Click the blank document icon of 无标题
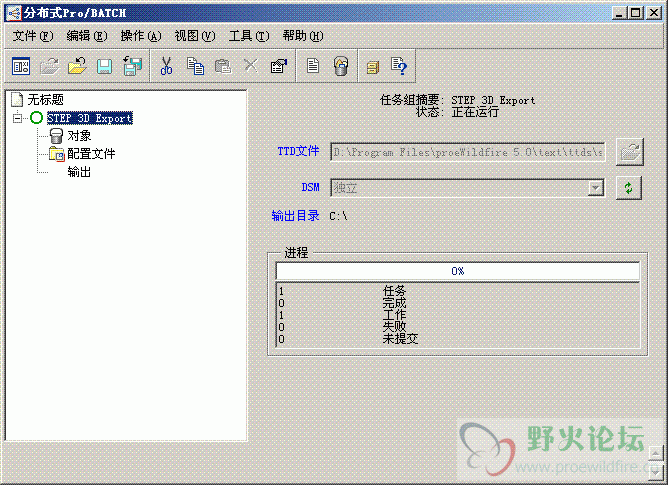The width and height of the screenshot is (668, 485). (17, 99)
